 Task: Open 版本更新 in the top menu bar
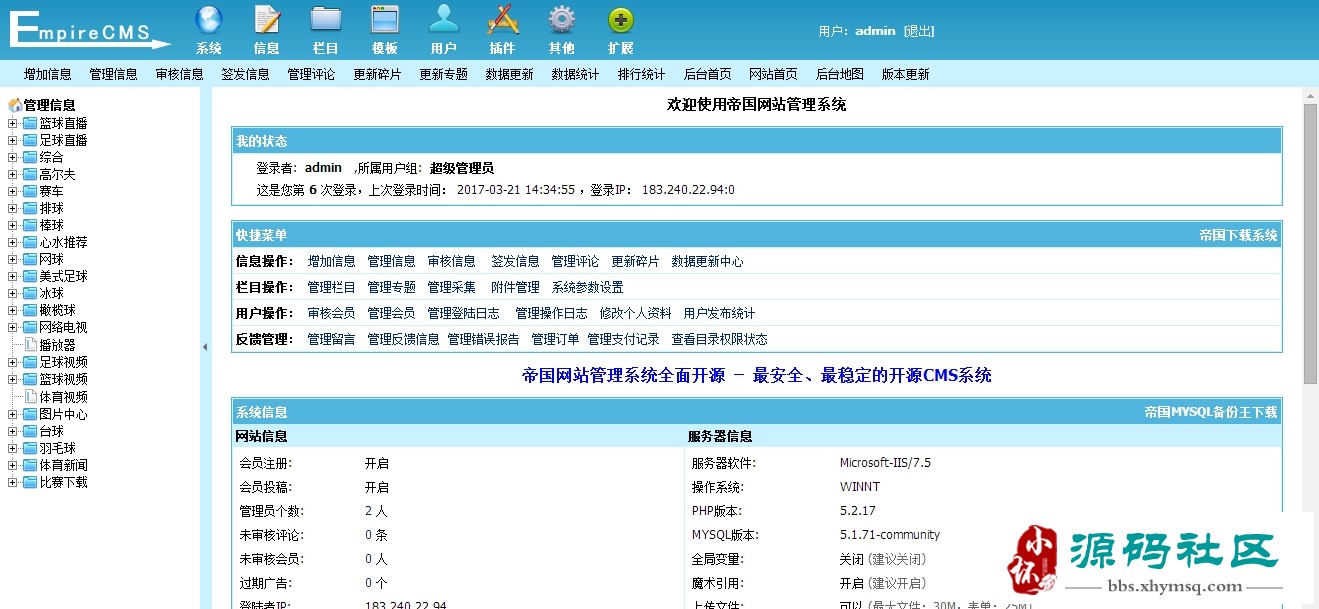(x=906, y=74)
